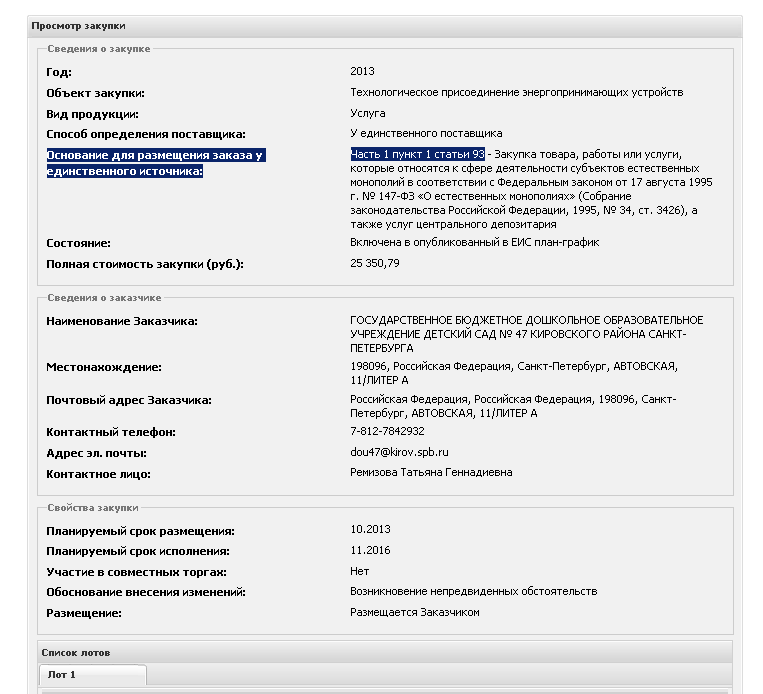
Task: Click the Сведения о заказчике group title
Action: 104,298
